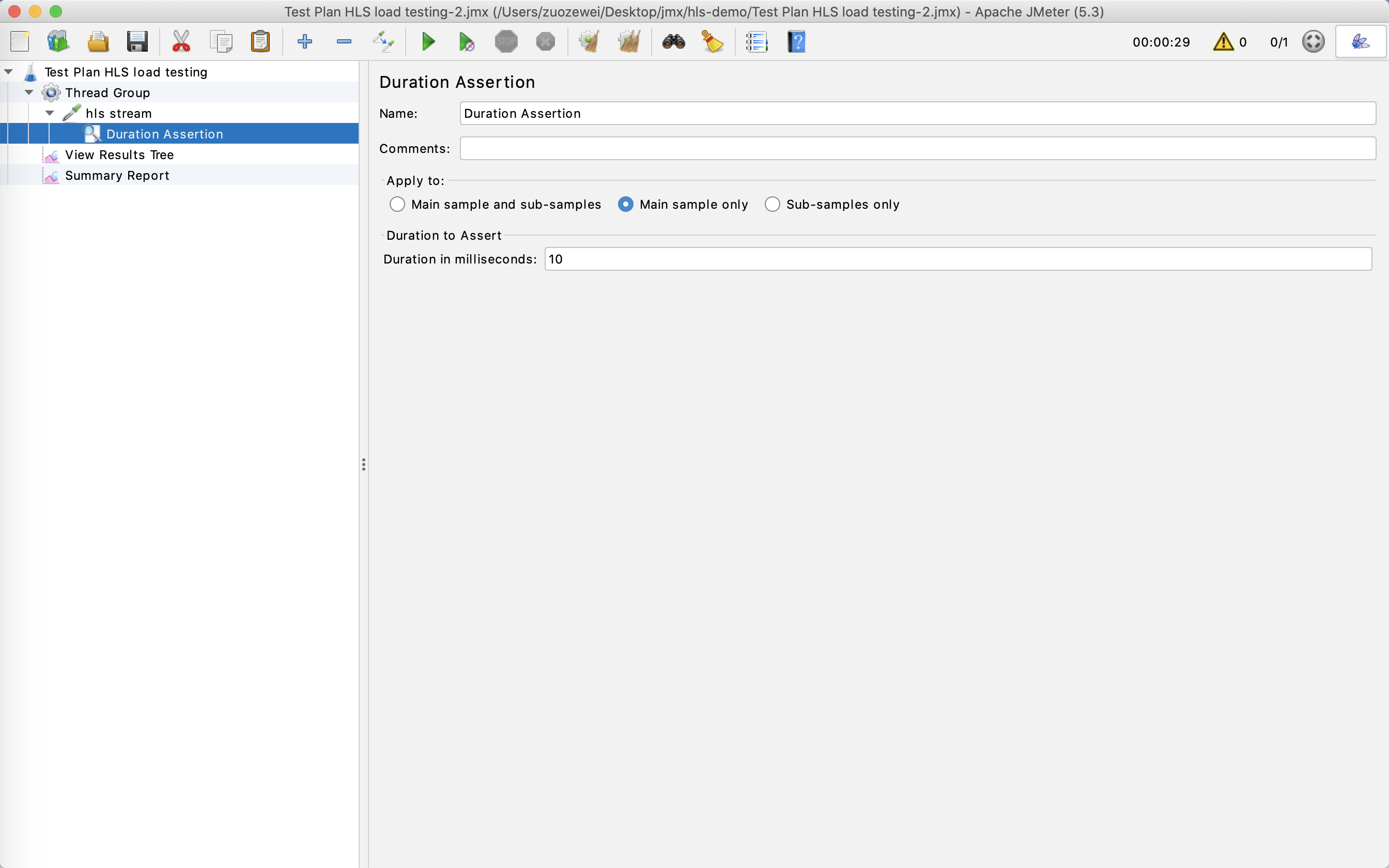
Task: Click the Clear All brooms icon
Action: tap(629, 42)
